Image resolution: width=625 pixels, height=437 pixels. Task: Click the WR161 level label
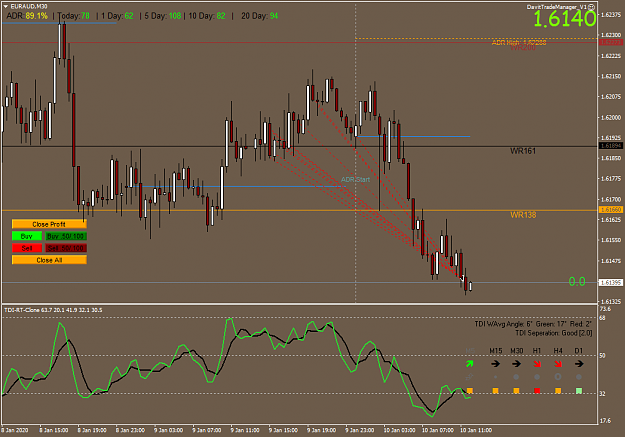coord(523,151)
